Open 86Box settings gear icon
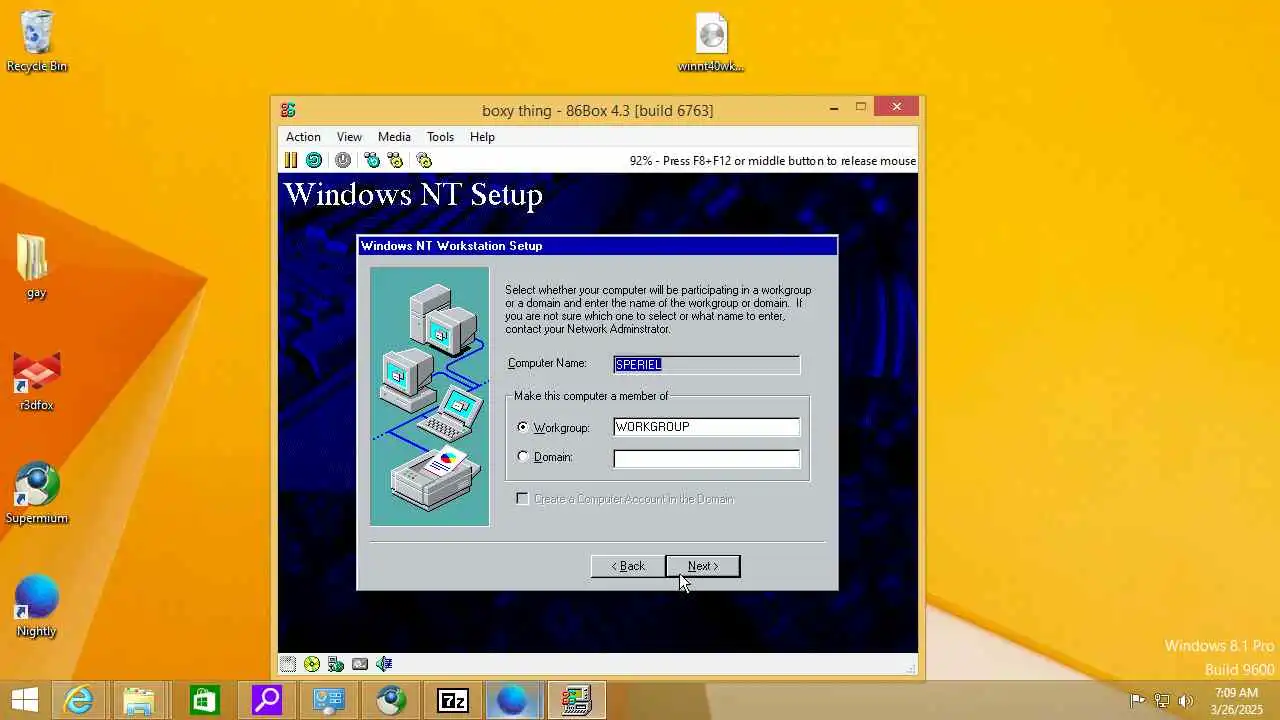 point(424,160)
